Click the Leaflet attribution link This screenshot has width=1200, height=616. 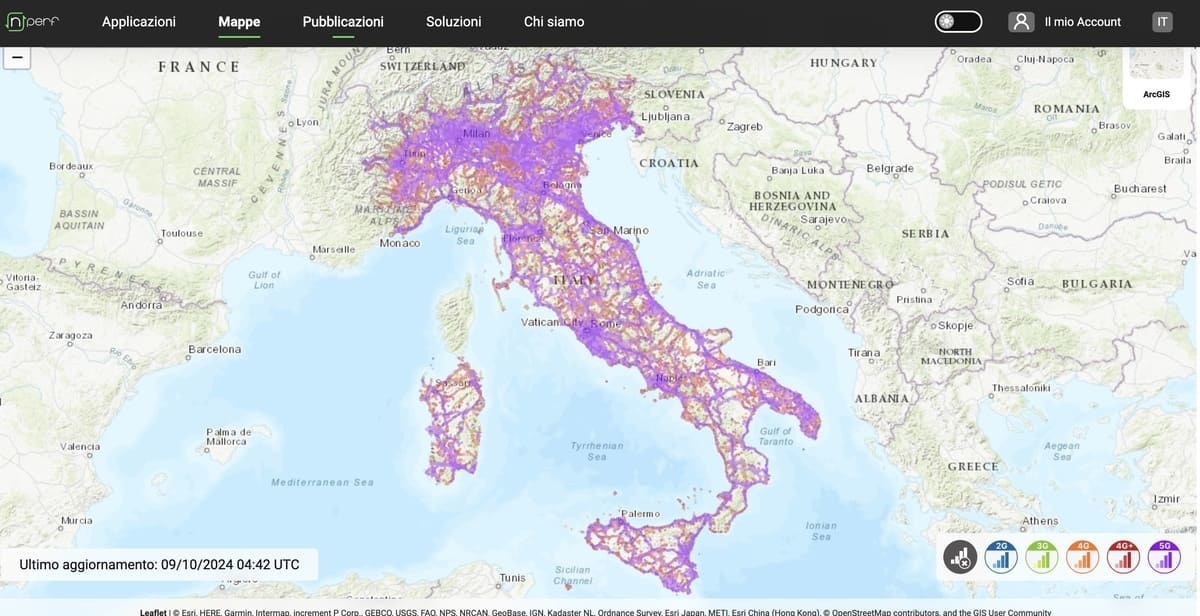pos(151,611)
